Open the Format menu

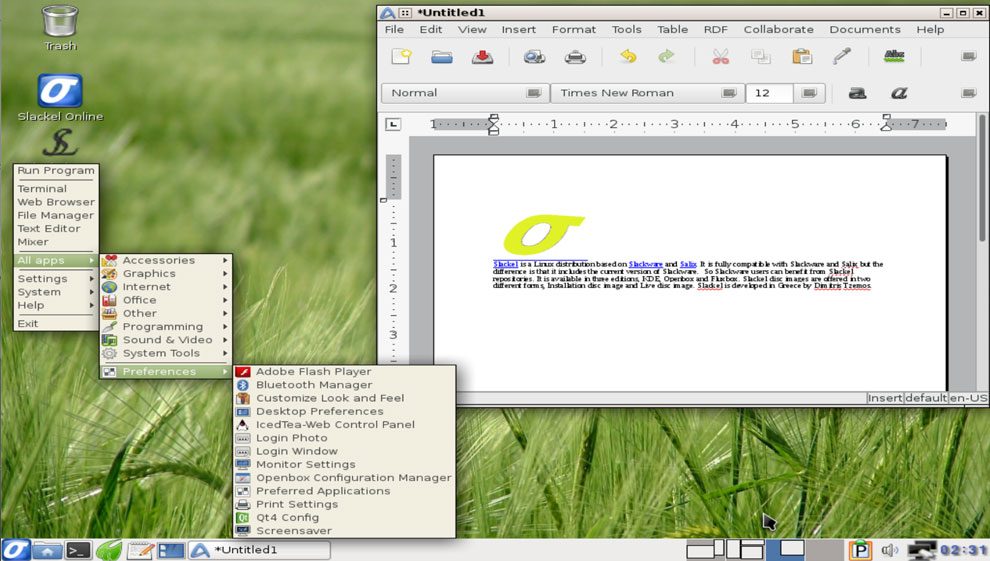(x=573, y=30)
